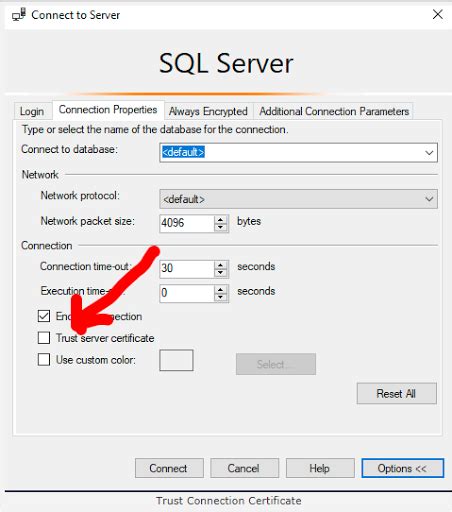The image size is (452, 512).
Task: Click the Connect button
Action: 169,468
